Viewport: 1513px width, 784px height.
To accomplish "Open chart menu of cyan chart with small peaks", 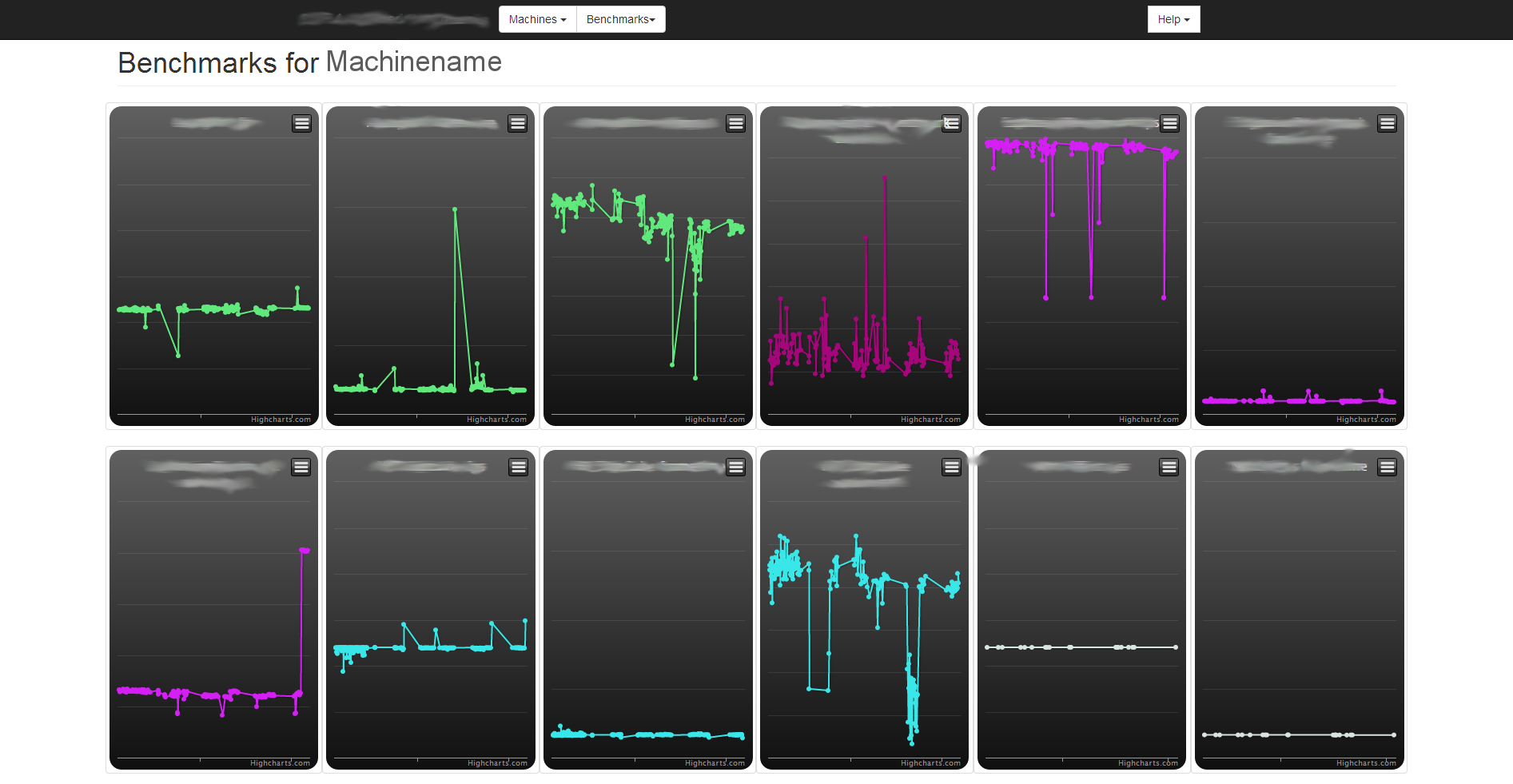I will [518, 467].
